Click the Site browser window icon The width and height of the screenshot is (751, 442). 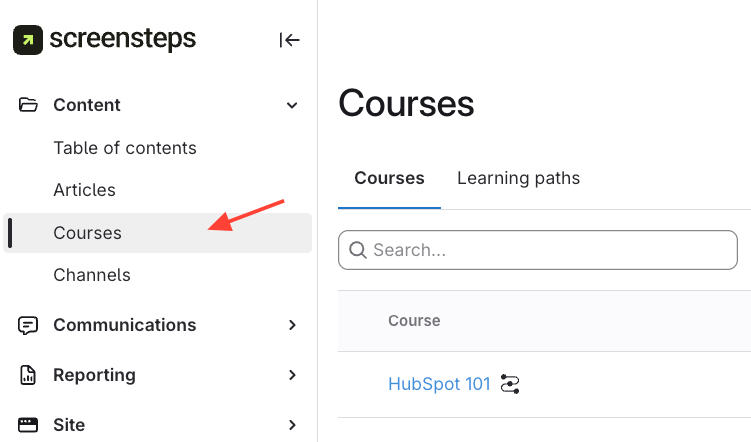(x=28, y=425)
